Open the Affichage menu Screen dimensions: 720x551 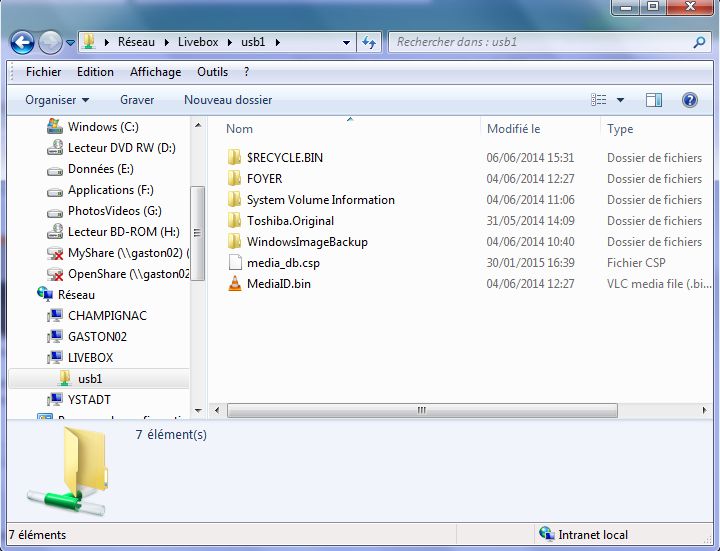(x=155, y=72)
